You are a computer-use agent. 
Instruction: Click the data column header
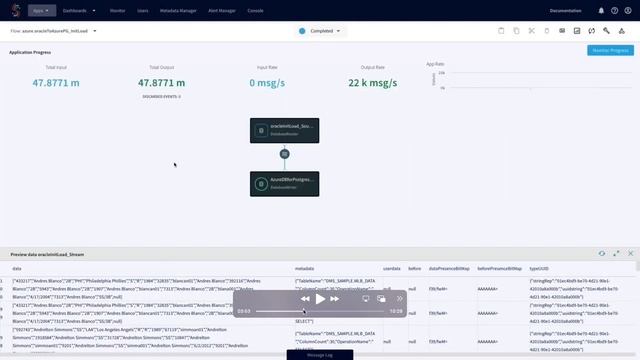pos(17,269)
